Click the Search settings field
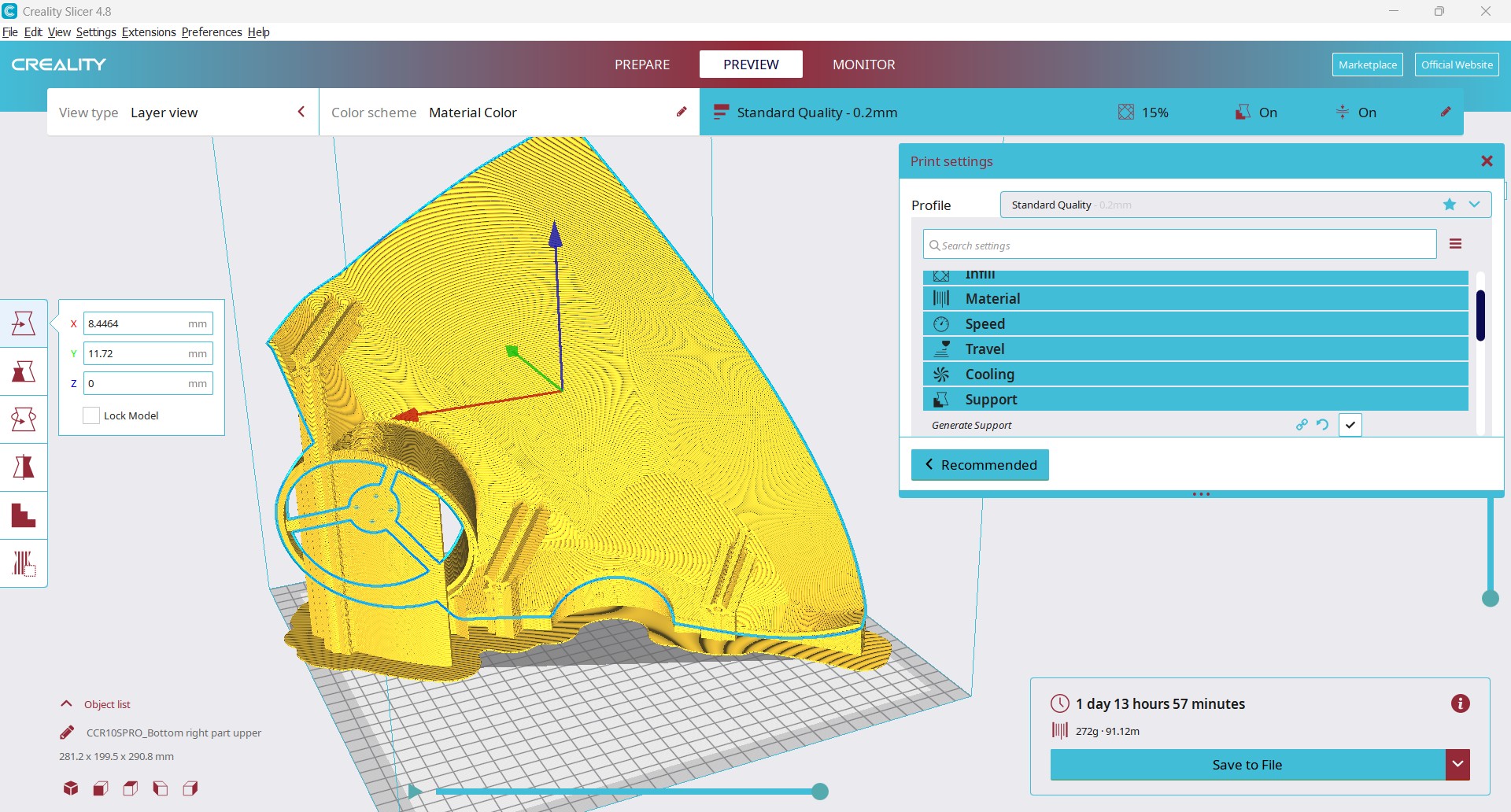The height and width of the screenshot is (812, 1511). click(x=1180, y=244)
